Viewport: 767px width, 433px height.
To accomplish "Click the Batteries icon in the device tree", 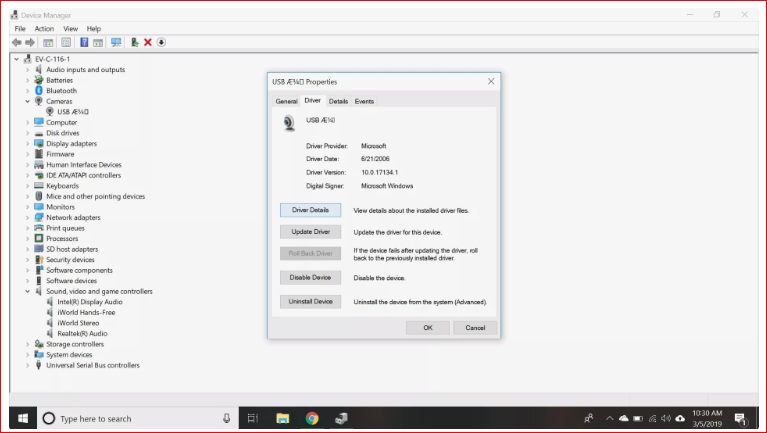I will pyautogui.click(x=39, y=80).
